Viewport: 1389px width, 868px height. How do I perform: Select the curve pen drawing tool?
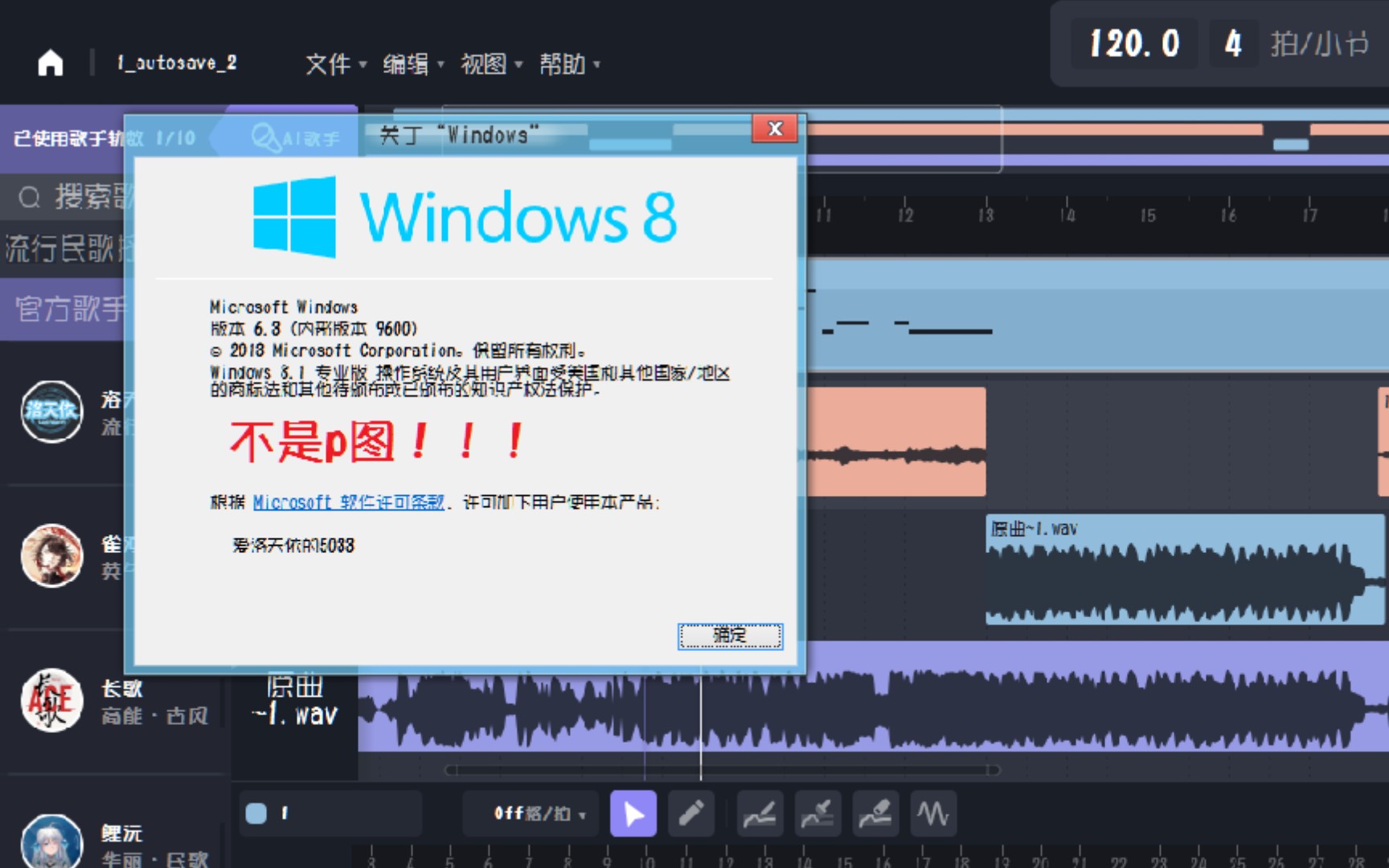tap(760, 813)
